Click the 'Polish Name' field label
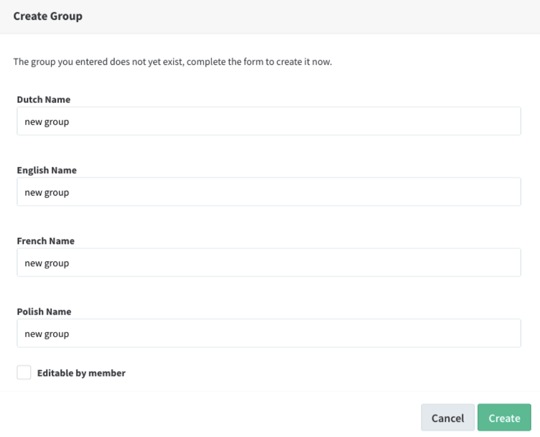 click(x=44, y=311)
